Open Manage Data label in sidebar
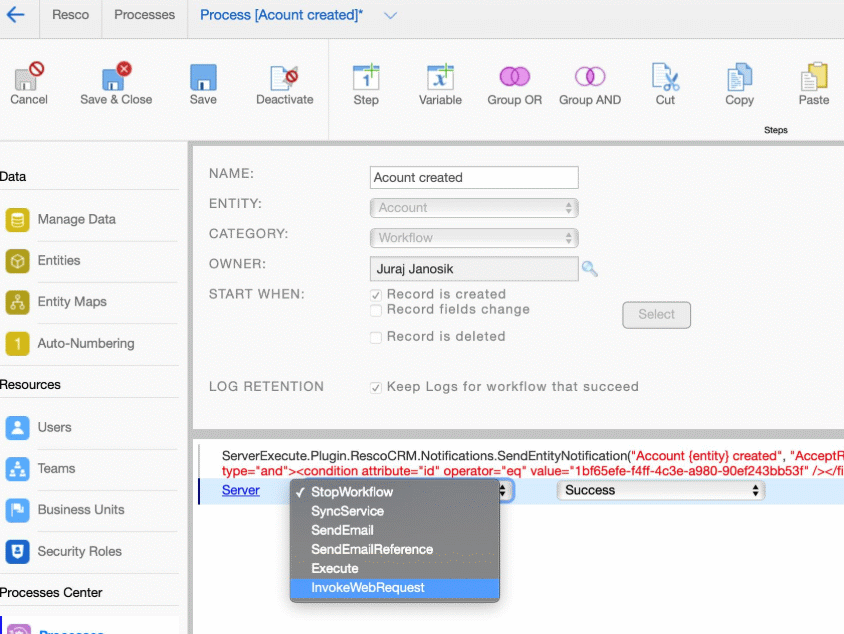The width and height of the screenshot is (844, 634). (x=76, y=220)
